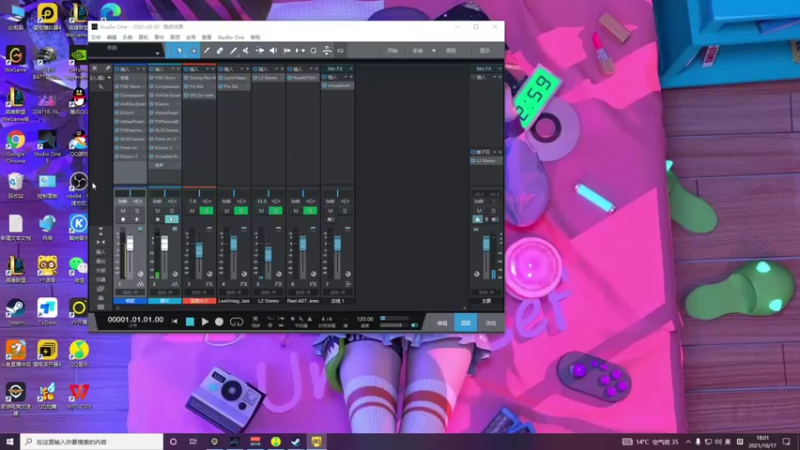Click the FX icon on channel 4
This screenshot has height=450, width=800.
coord(244,284)
